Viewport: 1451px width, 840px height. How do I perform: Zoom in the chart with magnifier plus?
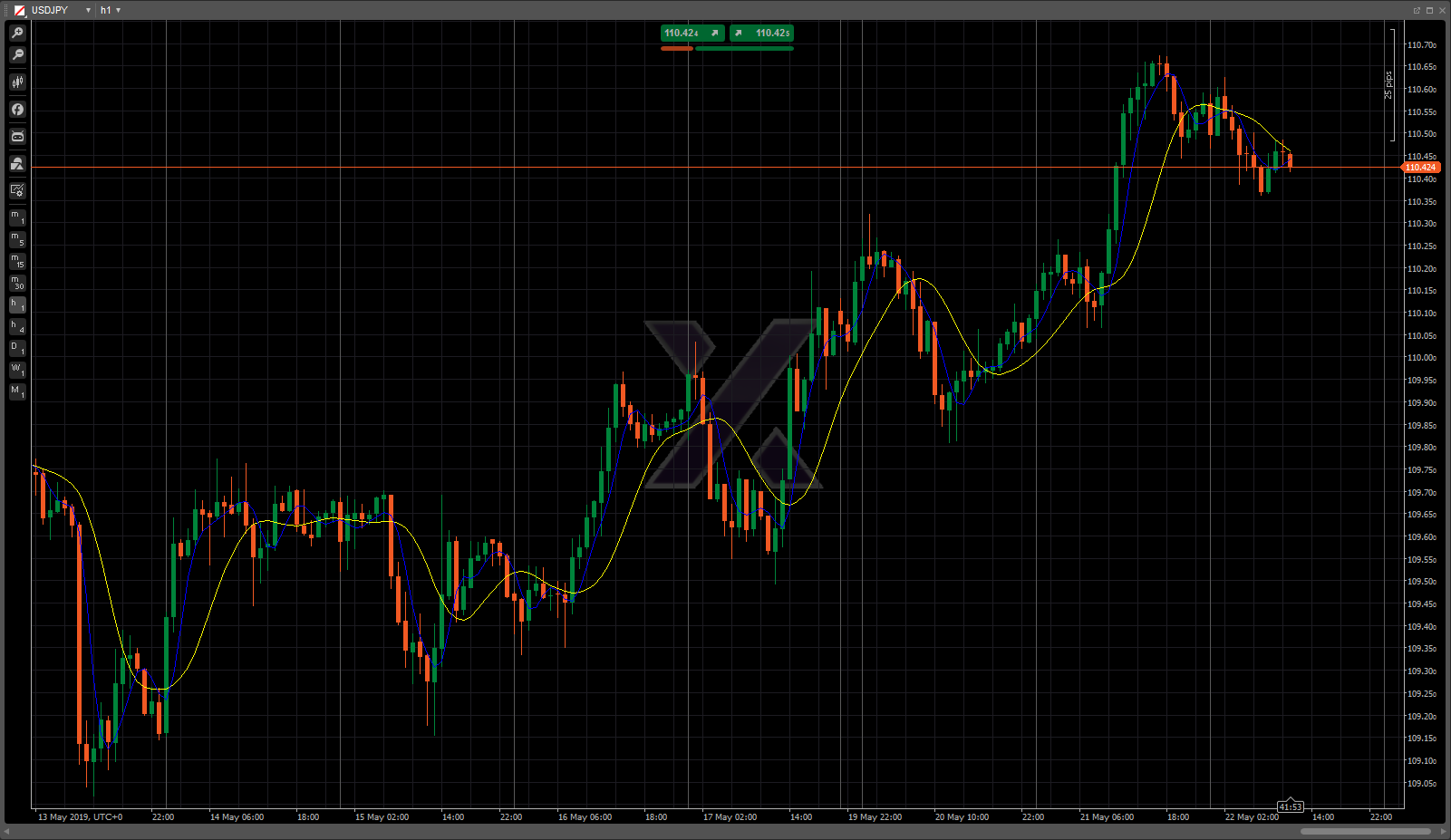coord(17,33)
